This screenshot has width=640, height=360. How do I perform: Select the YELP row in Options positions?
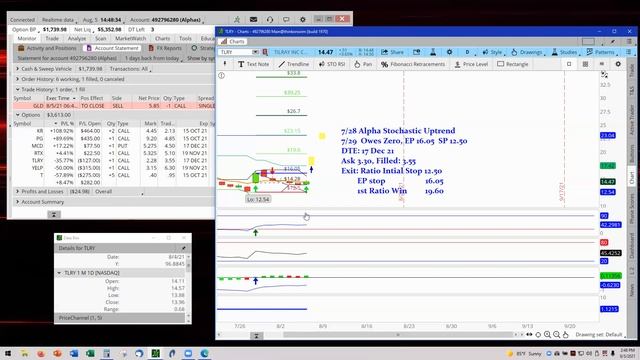[x=113, y=168]
